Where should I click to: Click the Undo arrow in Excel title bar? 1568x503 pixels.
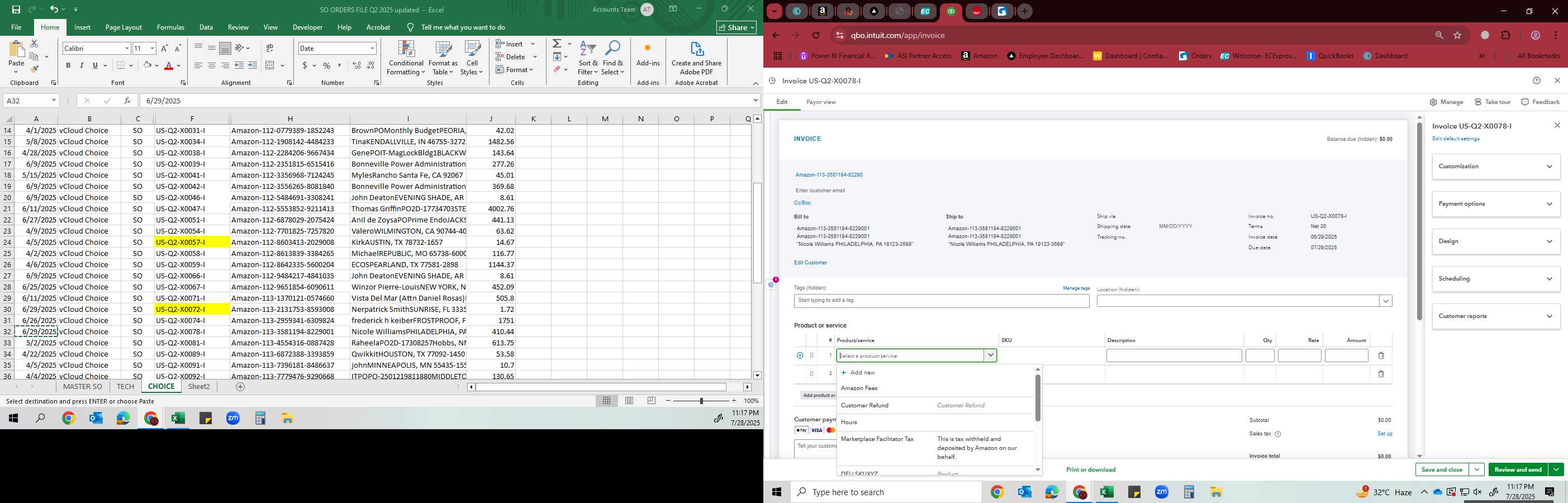[x=54, y=9]
